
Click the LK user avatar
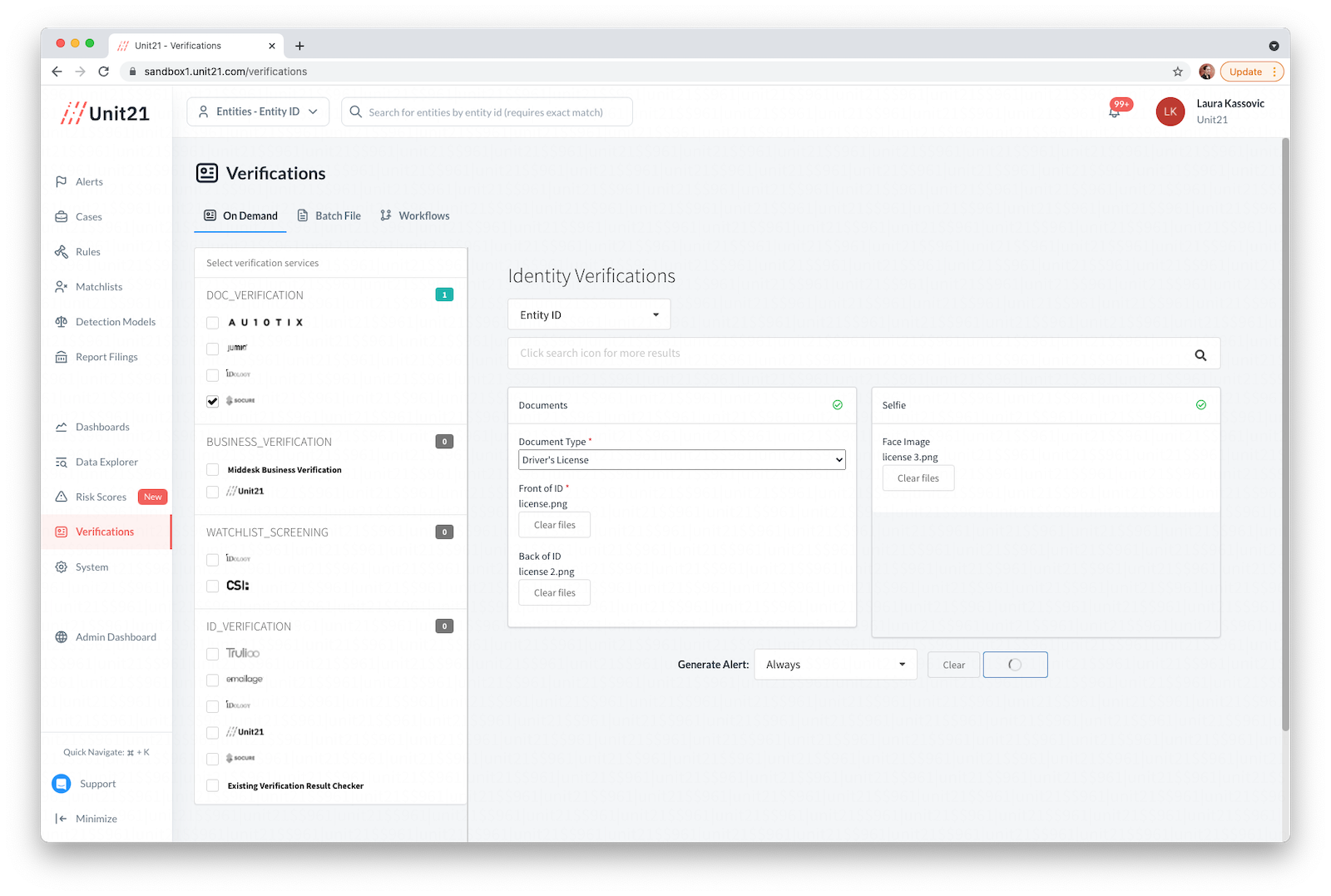1170,111
